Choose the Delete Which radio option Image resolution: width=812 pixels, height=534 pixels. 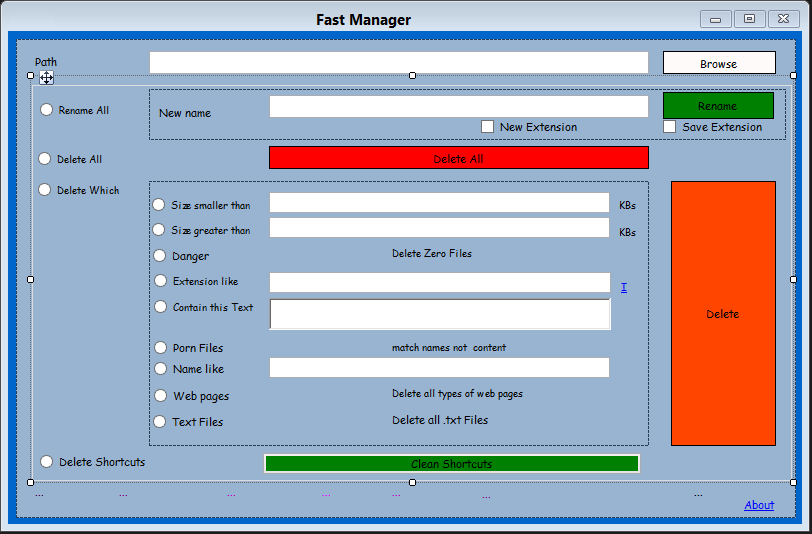pos(45,189)
